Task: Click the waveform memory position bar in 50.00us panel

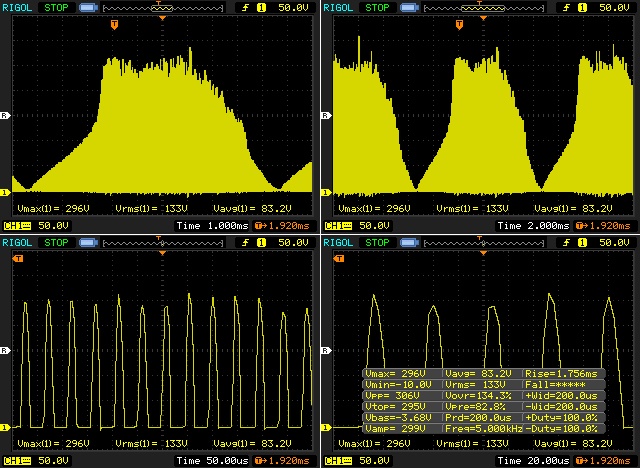Action: (x=163, y=243)
